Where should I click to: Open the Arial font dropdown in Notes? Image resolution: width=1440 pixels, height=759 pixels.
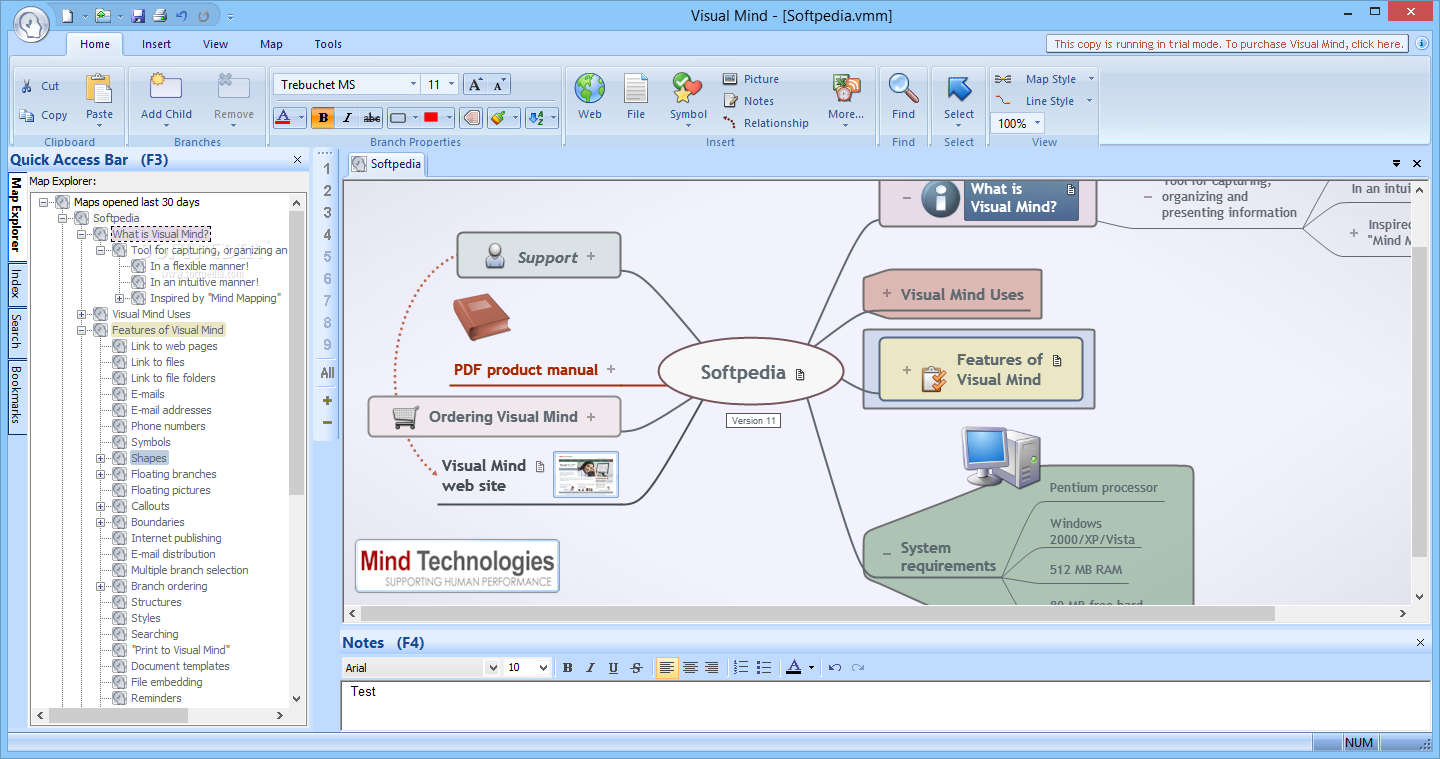pyautogui.click(x=492, y=668)
